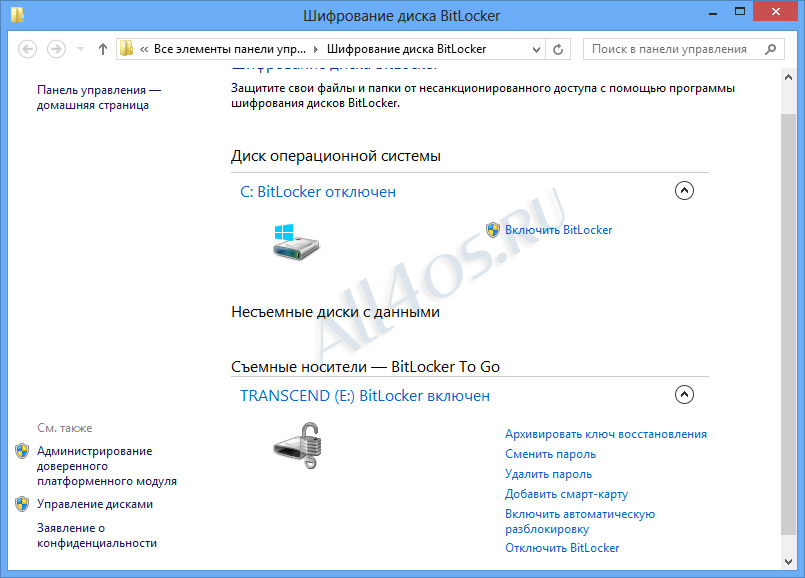The height and width of the screenshot is (578, 805).
Task: Minimize the BitLocker window
Action: 713,12
